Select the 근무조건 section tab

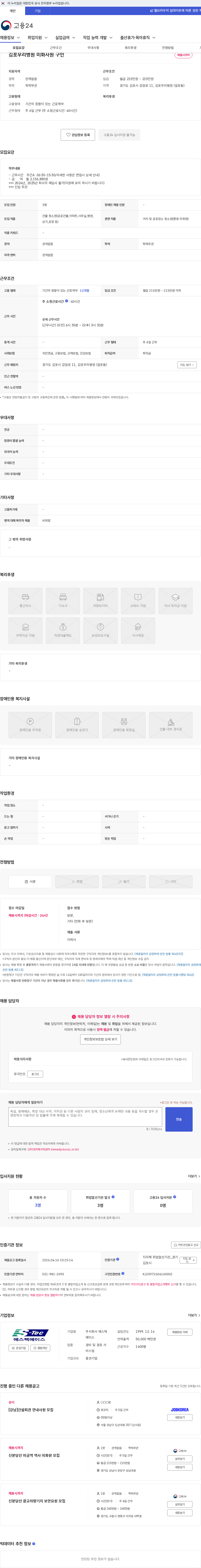tap(56, 47)
